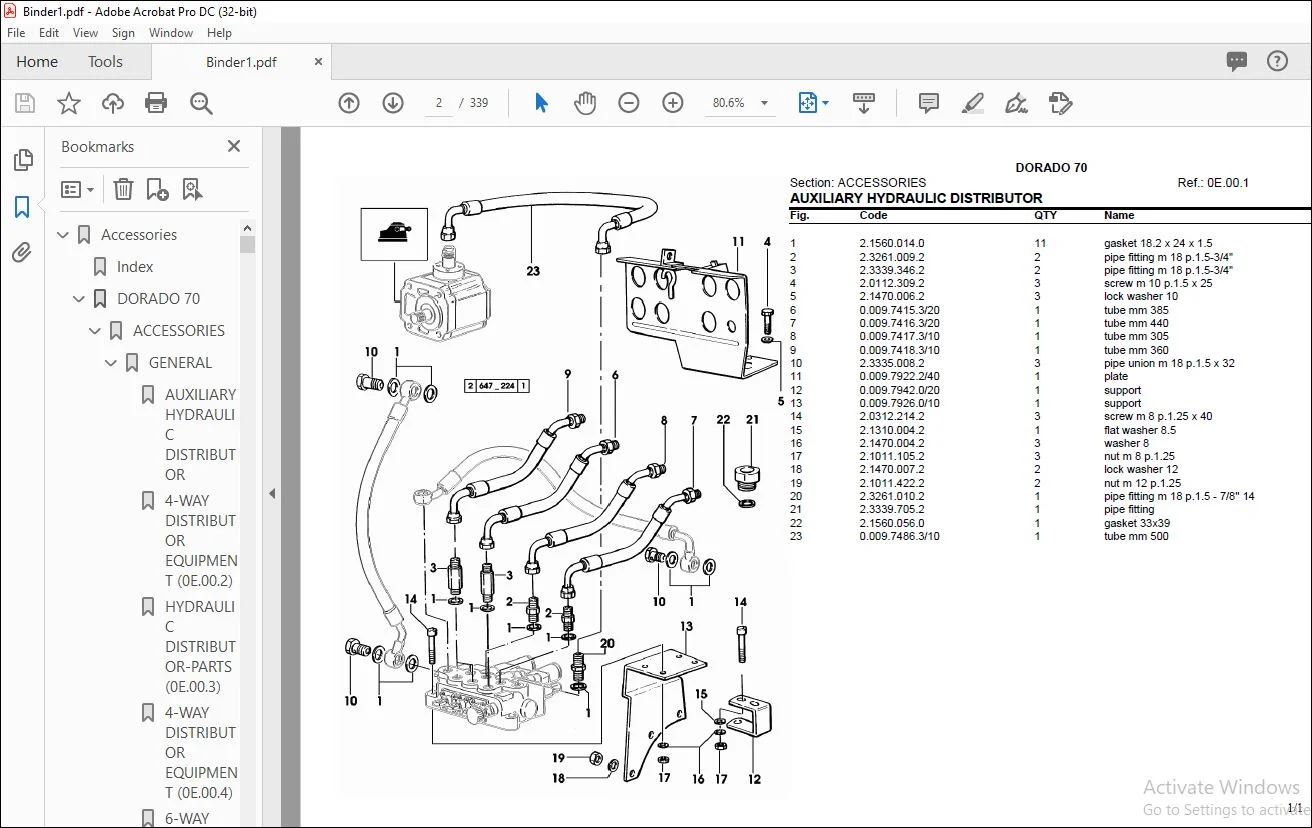This screenshot has width=1312, height=828.
Task: Upload file to cloud icon
Action: point(113,103)
